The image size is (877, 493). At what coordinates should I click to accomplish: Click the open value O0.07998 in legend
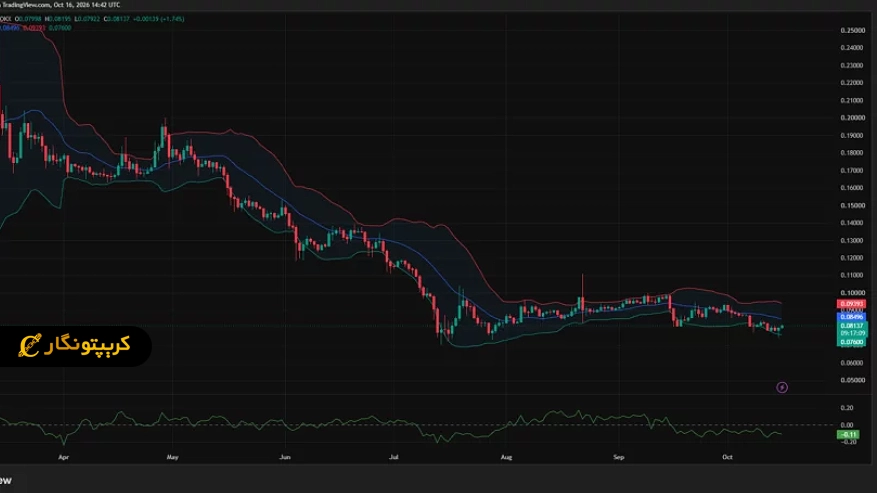click(x=28, y=19)
